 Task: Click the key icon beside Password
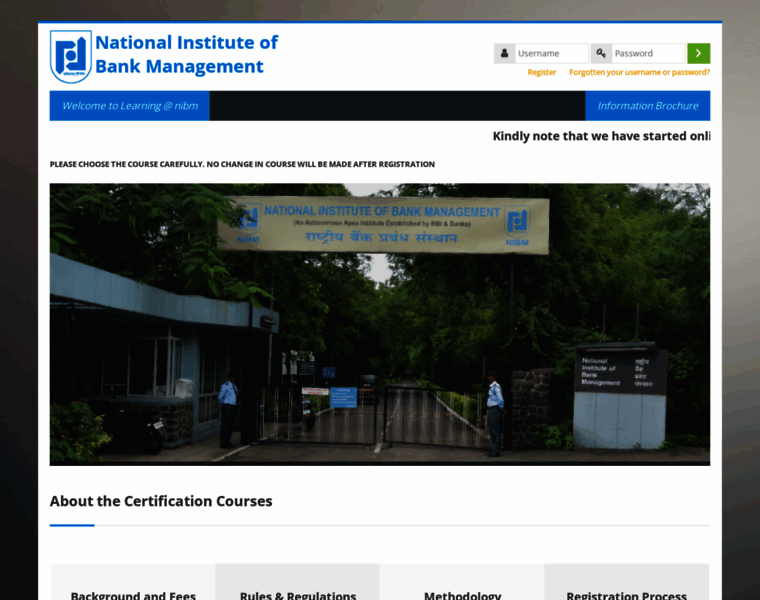tap(601, 53)
